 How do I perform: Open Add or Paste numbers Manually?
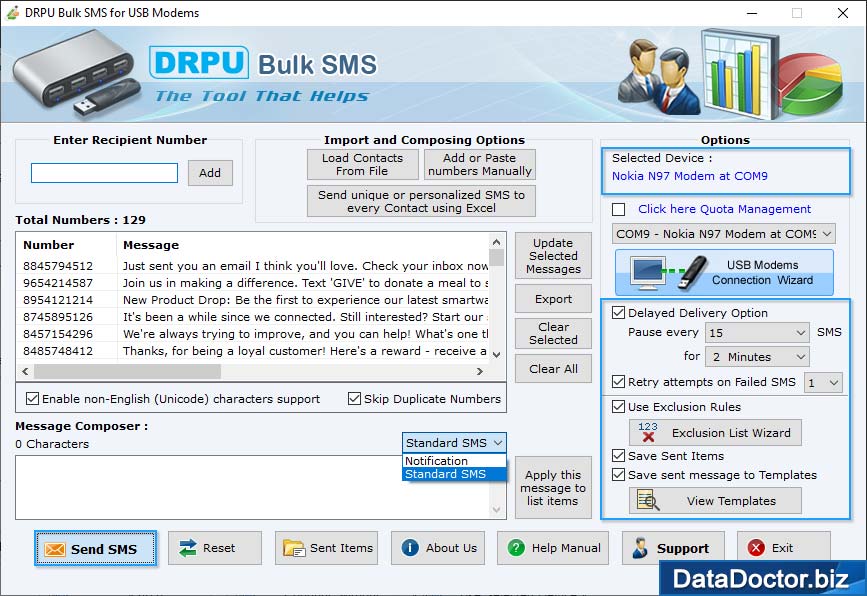coord(480,165)
